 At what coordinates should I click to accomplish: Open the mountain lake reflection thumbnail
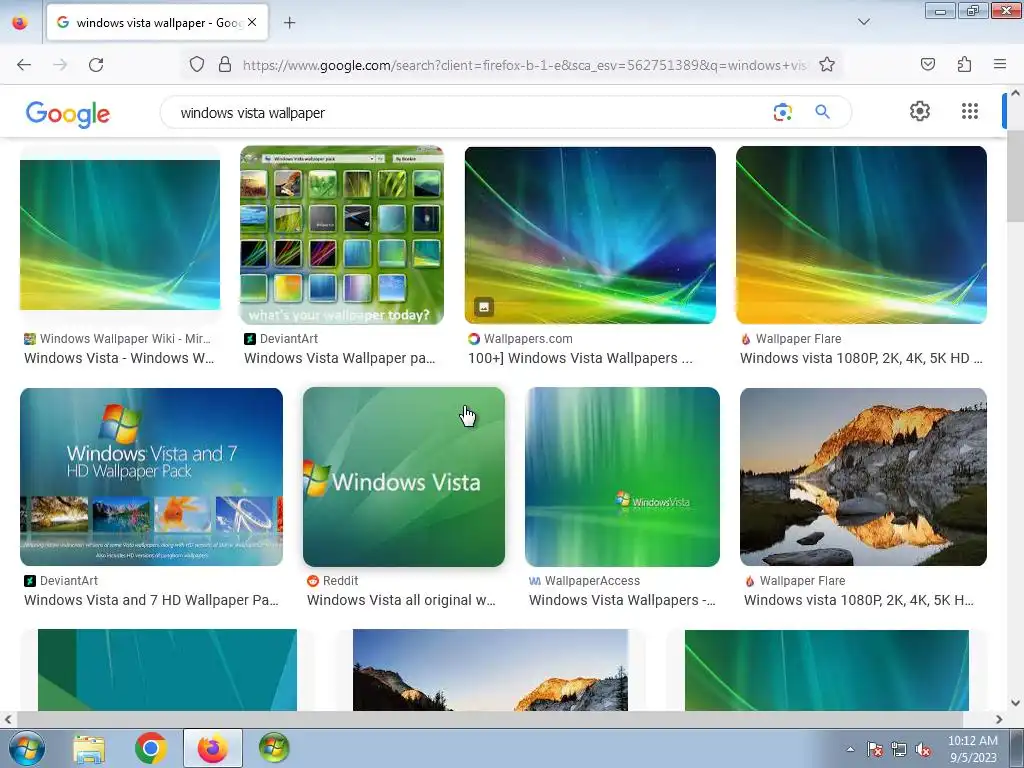pos(863,477)
